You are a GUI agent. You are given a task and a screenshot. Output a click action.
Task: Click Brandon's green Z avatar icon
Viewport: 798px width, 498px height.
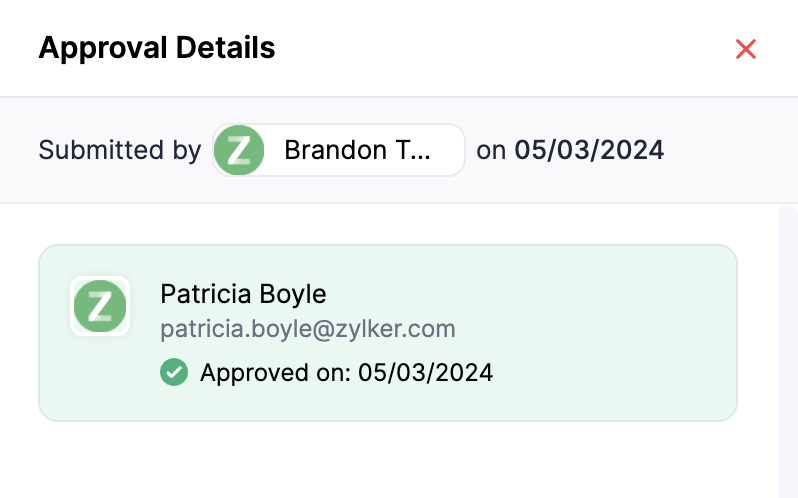pyautogui.click(x=240, y=150)
